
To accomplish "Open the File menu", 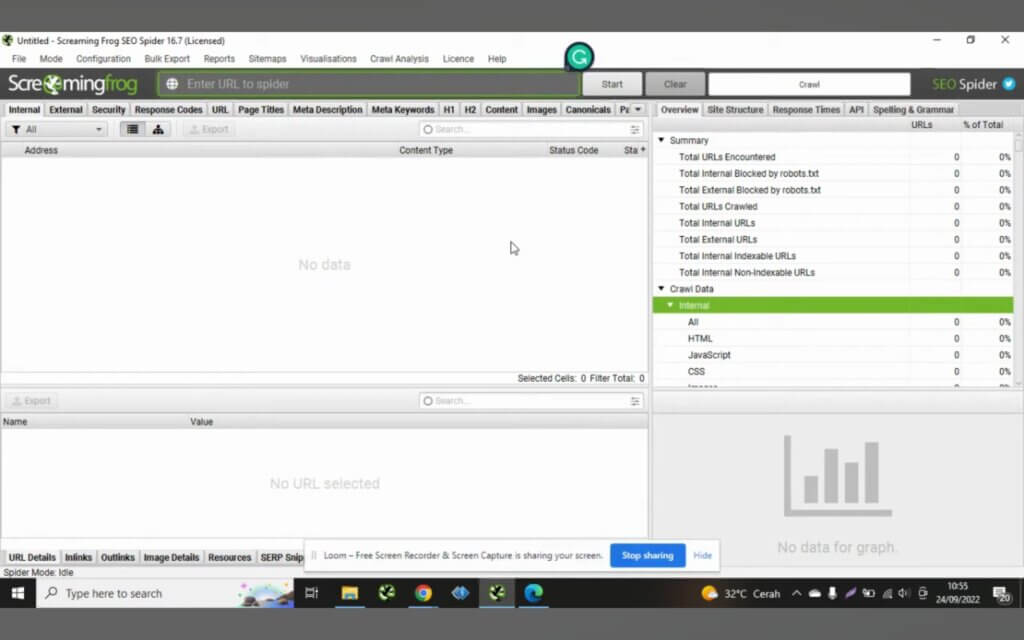I will pyautogui.click(x=19, y=59).
